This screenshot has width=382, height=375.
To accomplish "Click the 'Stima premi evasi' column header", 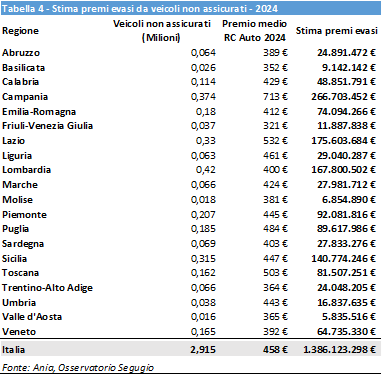I will 337,31.
